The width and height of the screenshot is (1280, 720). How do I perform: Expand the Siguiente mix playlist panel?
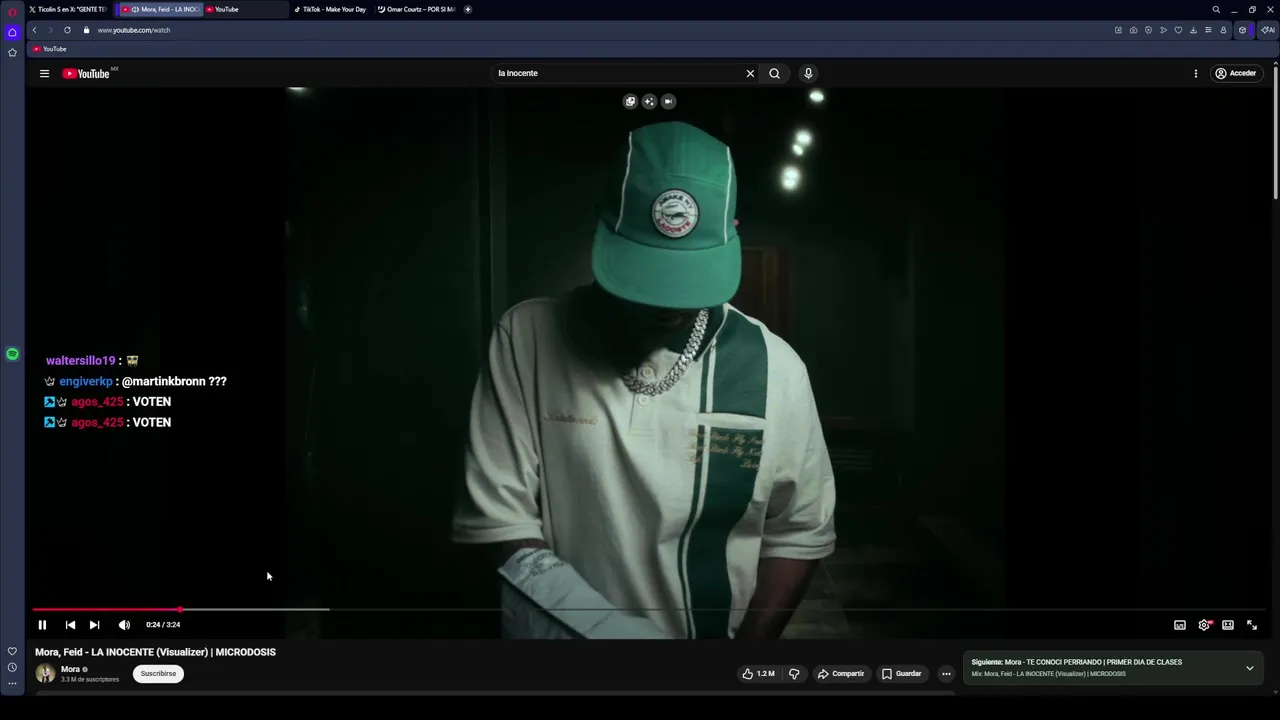pyautogui.click(x=1249, y=668)
